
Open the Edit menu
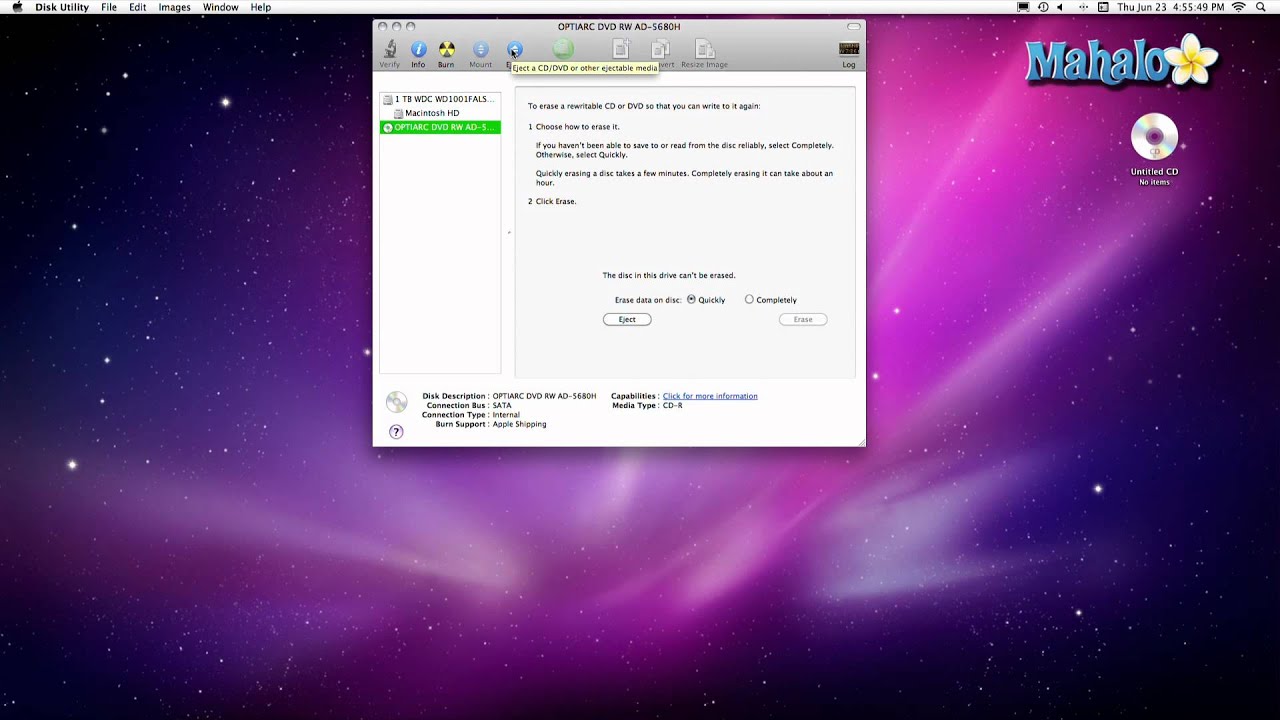pos(138,7)
